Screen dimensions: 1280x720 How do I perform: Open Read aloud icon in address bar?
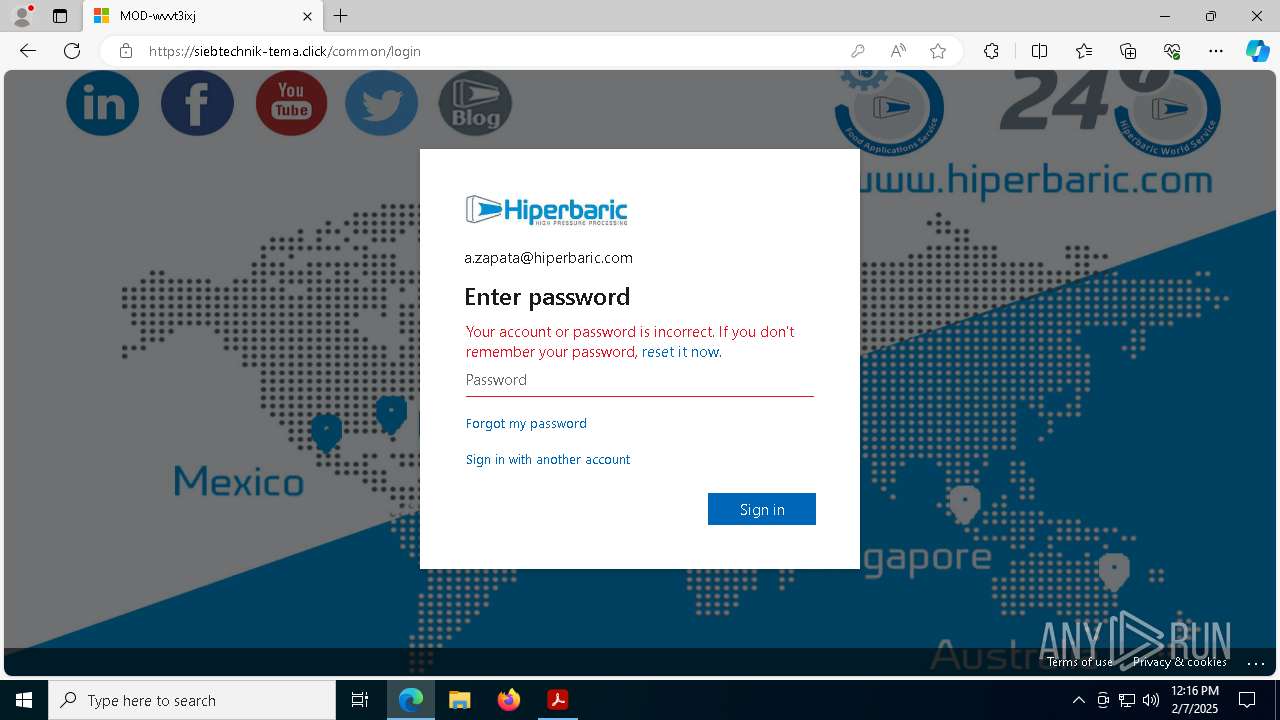[898, 51]
